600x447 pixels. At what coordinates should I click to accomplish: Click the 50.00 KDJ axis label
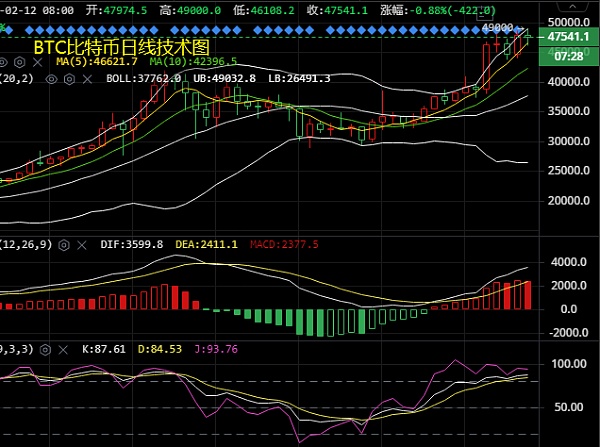click(569, 407)
